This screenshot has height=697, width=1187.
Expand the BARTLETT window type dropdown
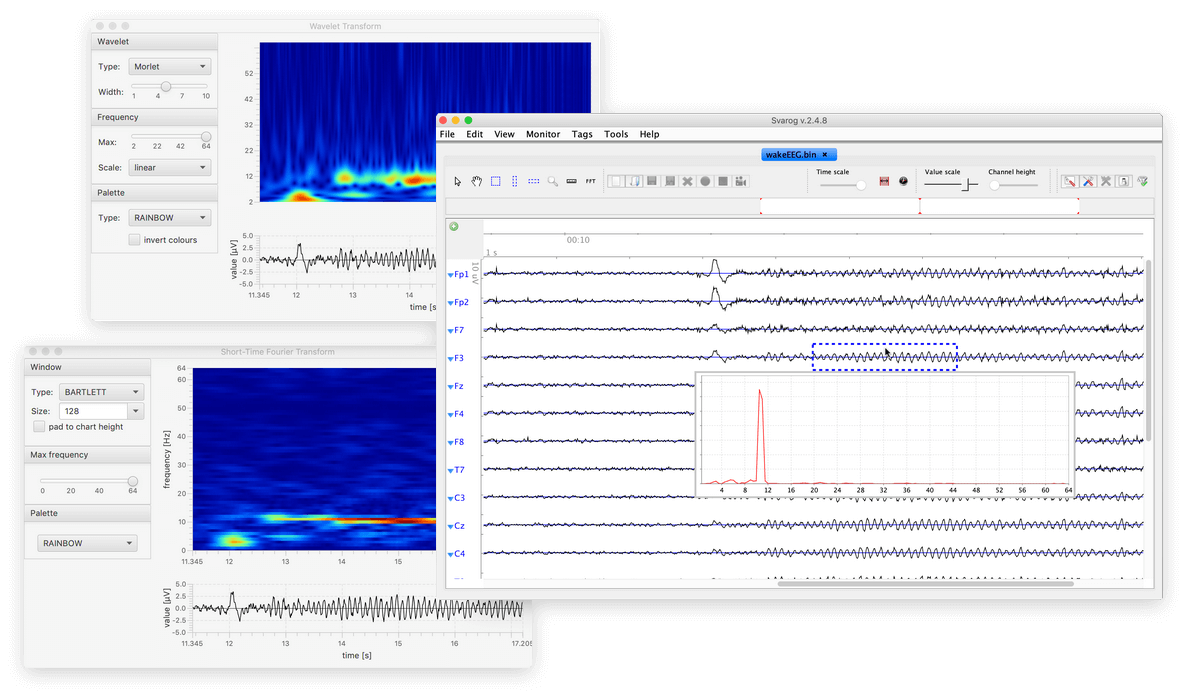coord(101,392)
